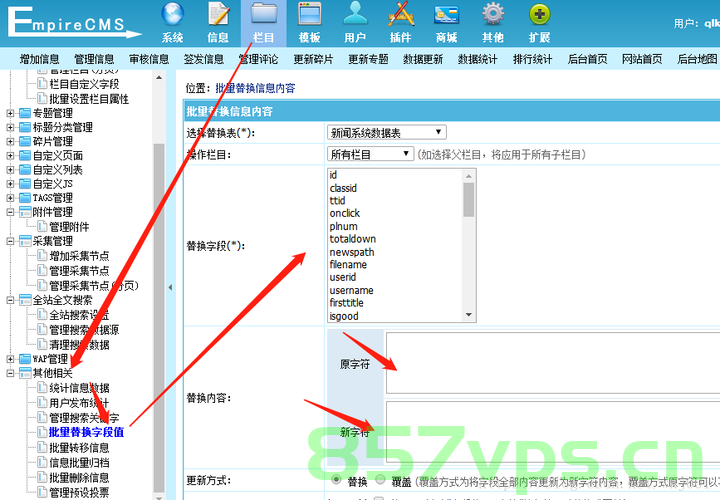720x500 pixels.
Task: Click the page icon beside 信息批量归档
Action: pyautogui.click(x=42, y=462)
